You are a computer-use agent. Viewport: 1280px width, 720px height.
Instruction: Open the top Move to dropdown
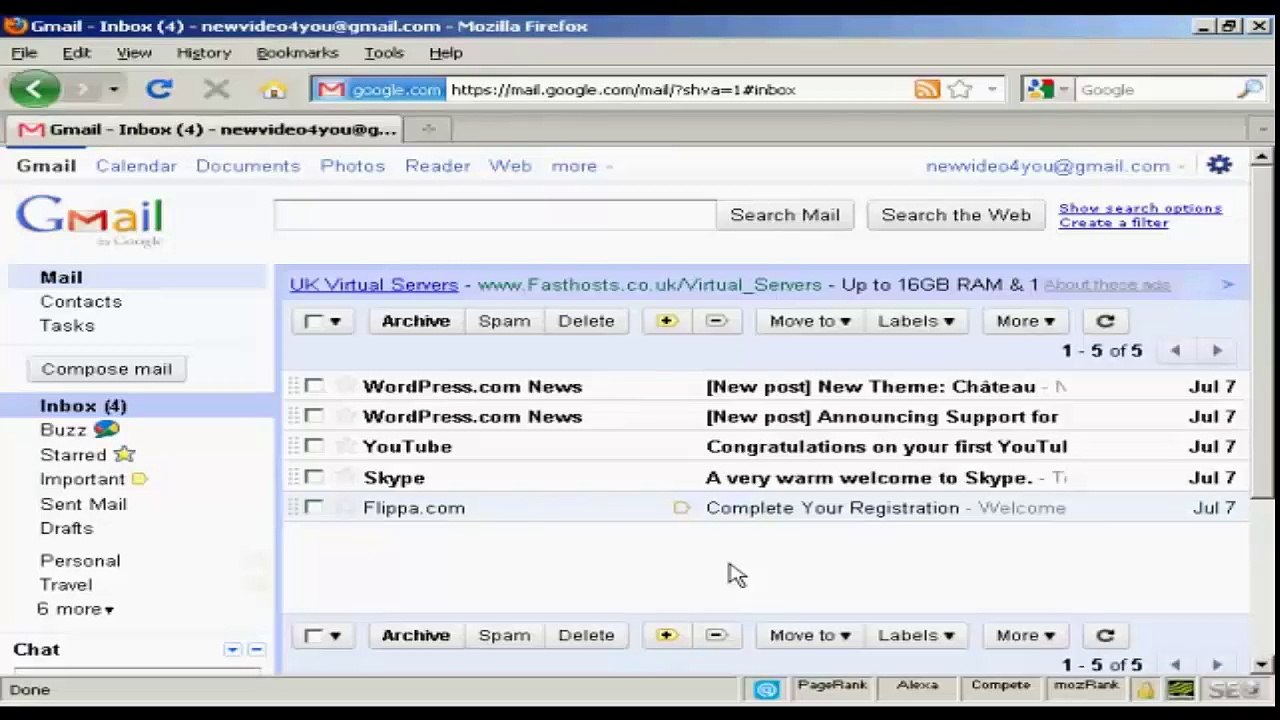pyautogui.click(x=810, y=321)
